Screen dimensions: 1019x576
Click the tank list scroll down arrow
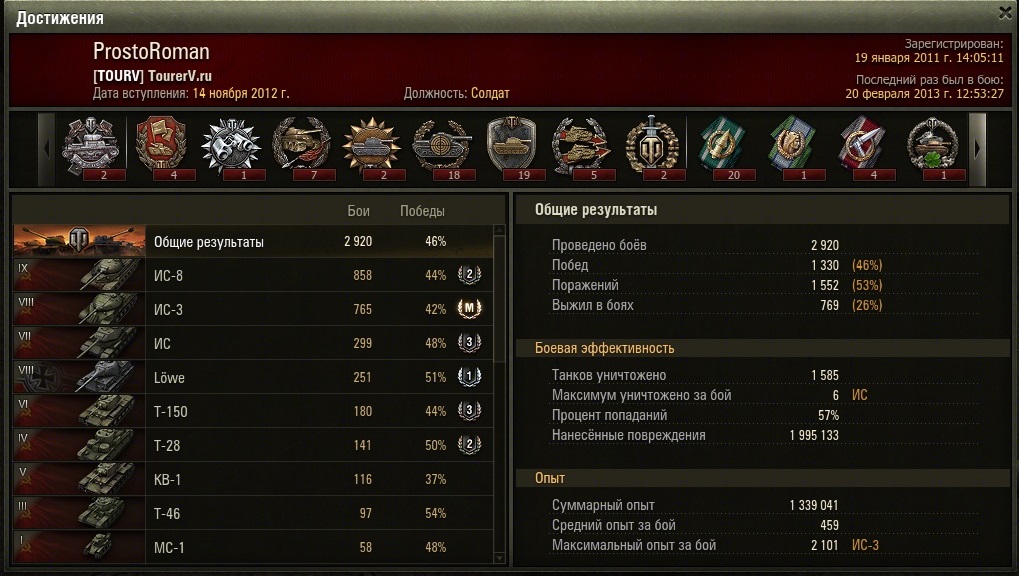[499, 557]
